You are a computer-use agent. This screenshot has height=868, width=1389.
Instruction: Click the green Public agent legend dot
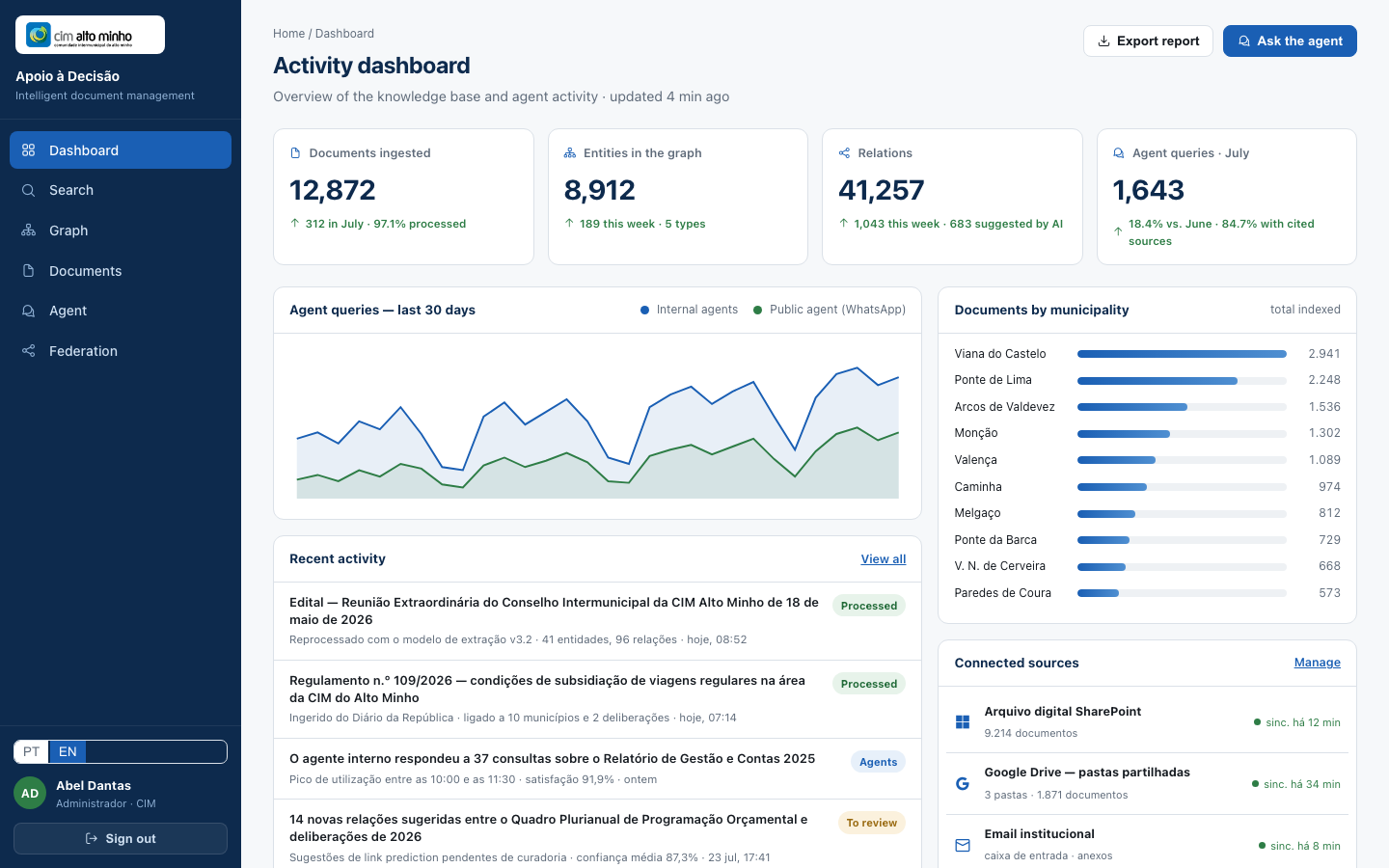758,310
